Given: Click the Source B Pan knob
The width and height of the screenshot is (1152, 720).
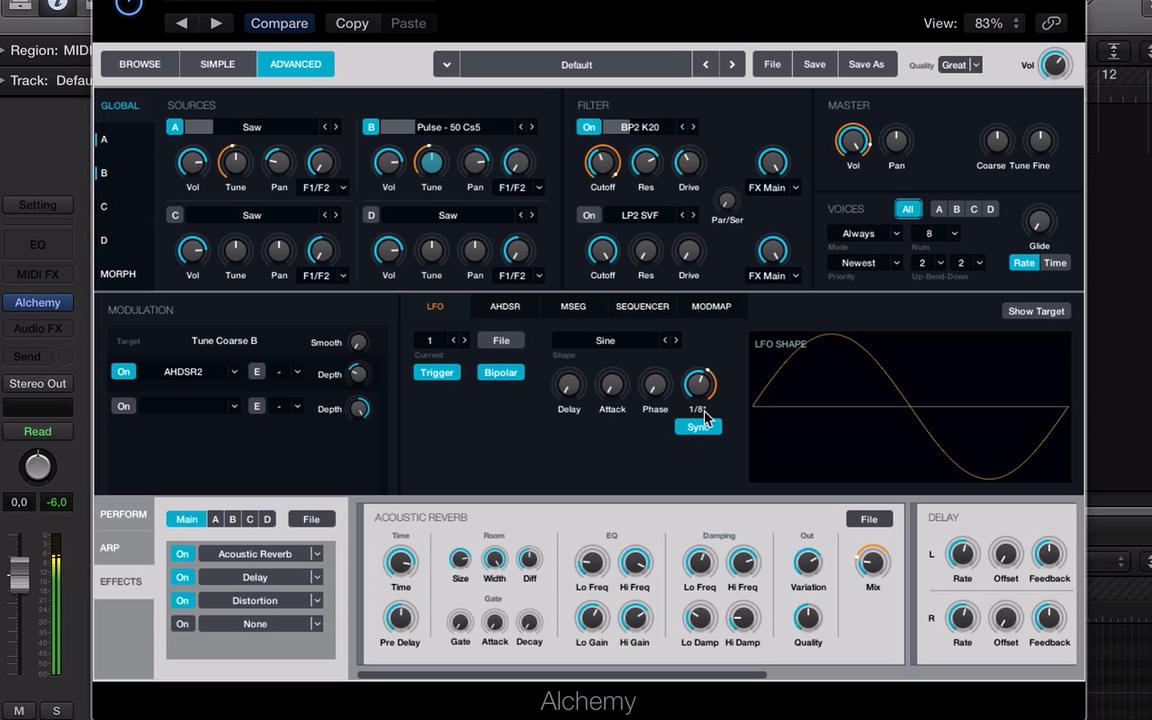Looking at the screenshot, I should point(475,162).
